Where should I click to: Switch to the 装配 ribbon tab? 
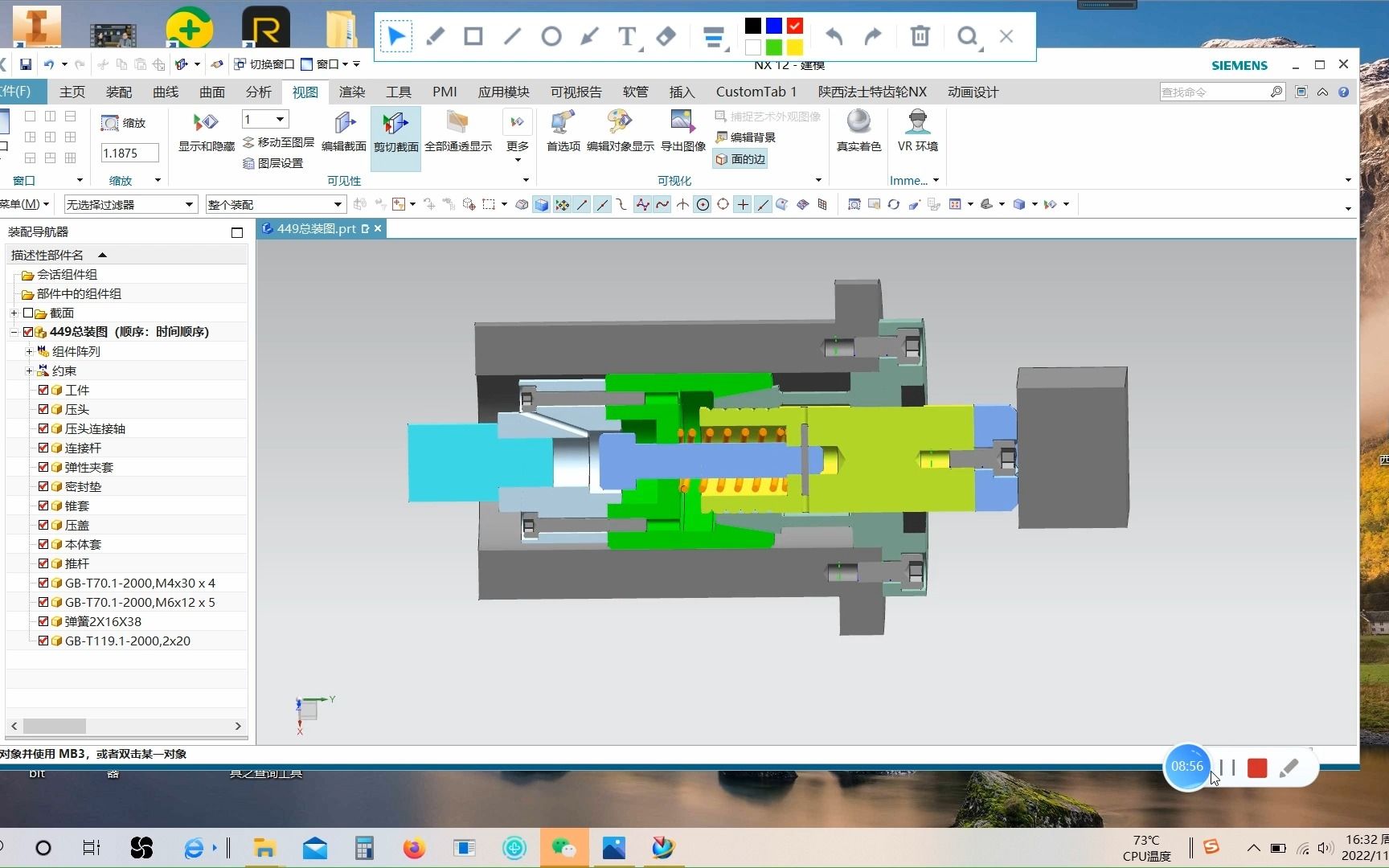pyautogui.click(x=119, y=92)
